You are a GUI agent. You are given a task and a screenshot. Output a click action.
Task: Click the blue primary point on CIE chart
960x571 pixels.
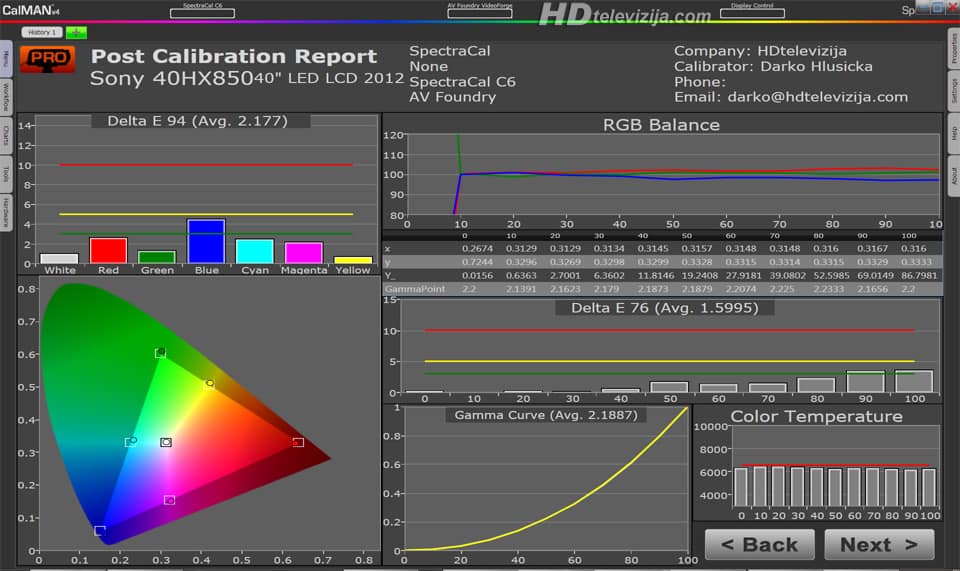click(100, 530)
